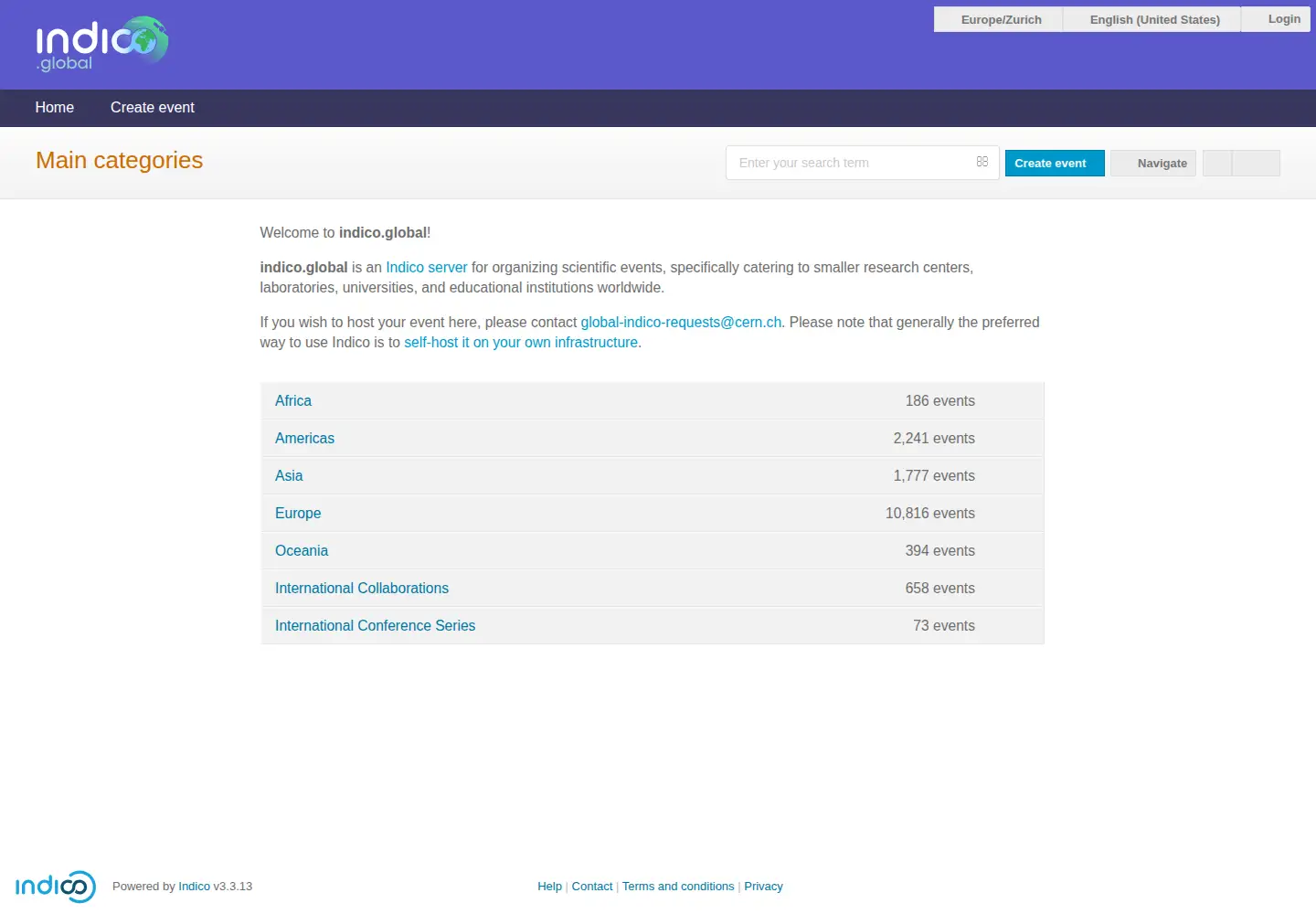
Task: Open the Help link in footer
Action: (x=549, y=887)
